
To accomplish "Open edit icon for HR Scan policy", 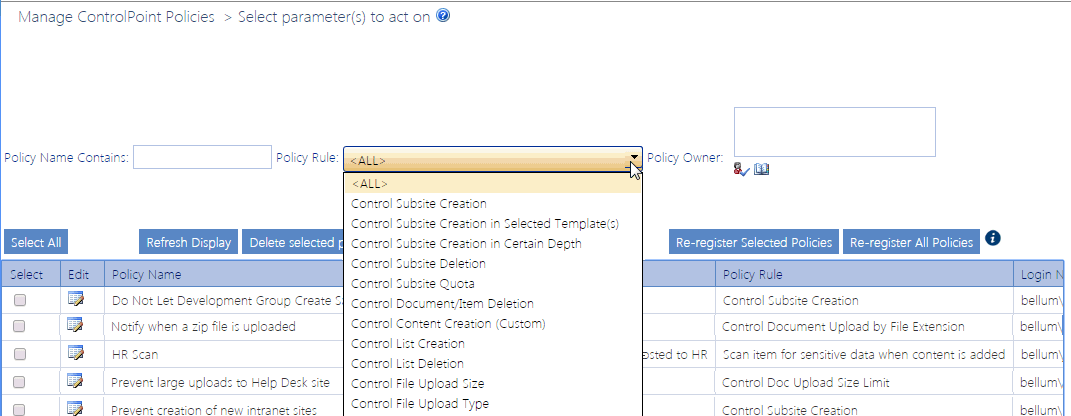I will 76,352.
